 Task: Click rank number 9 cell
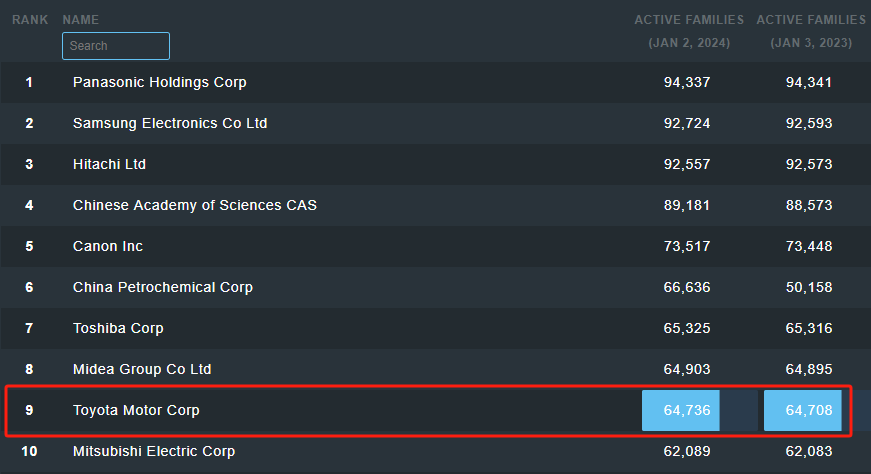point(29,410)
